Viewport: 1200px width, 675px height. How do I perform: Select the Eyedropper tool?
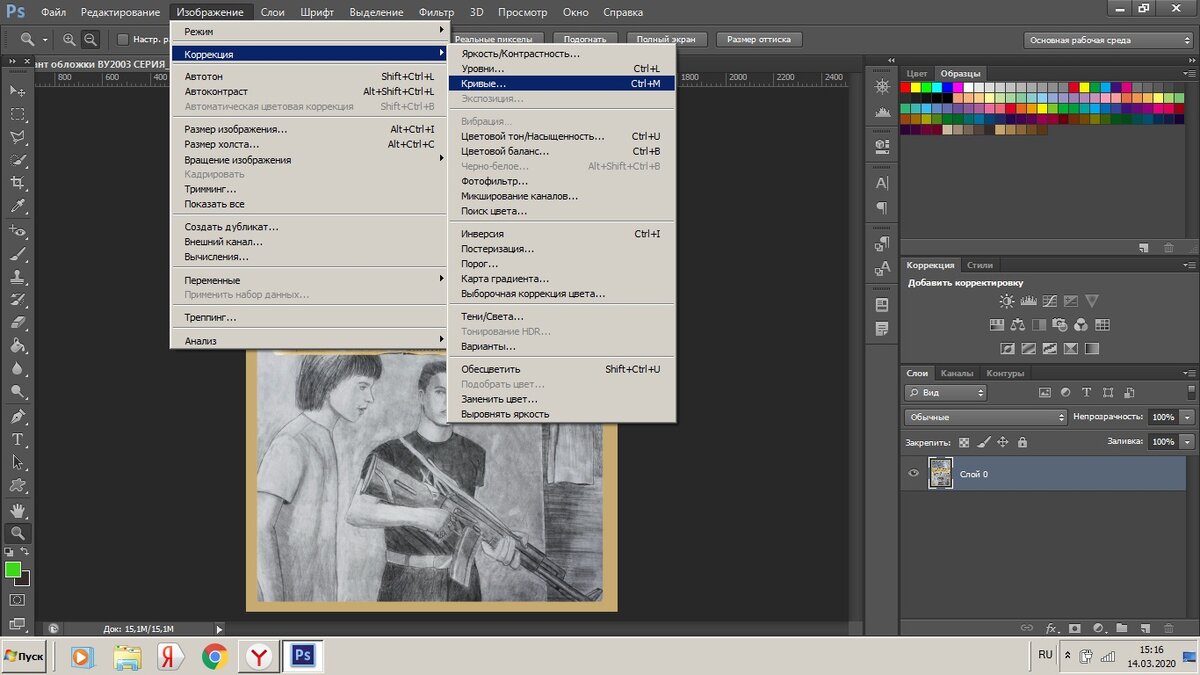[x=17, y=207]
